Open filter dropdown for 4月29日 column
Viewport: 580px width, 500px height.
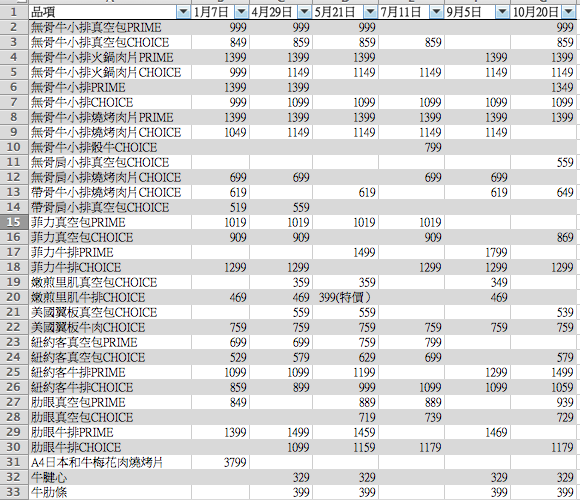304,13
